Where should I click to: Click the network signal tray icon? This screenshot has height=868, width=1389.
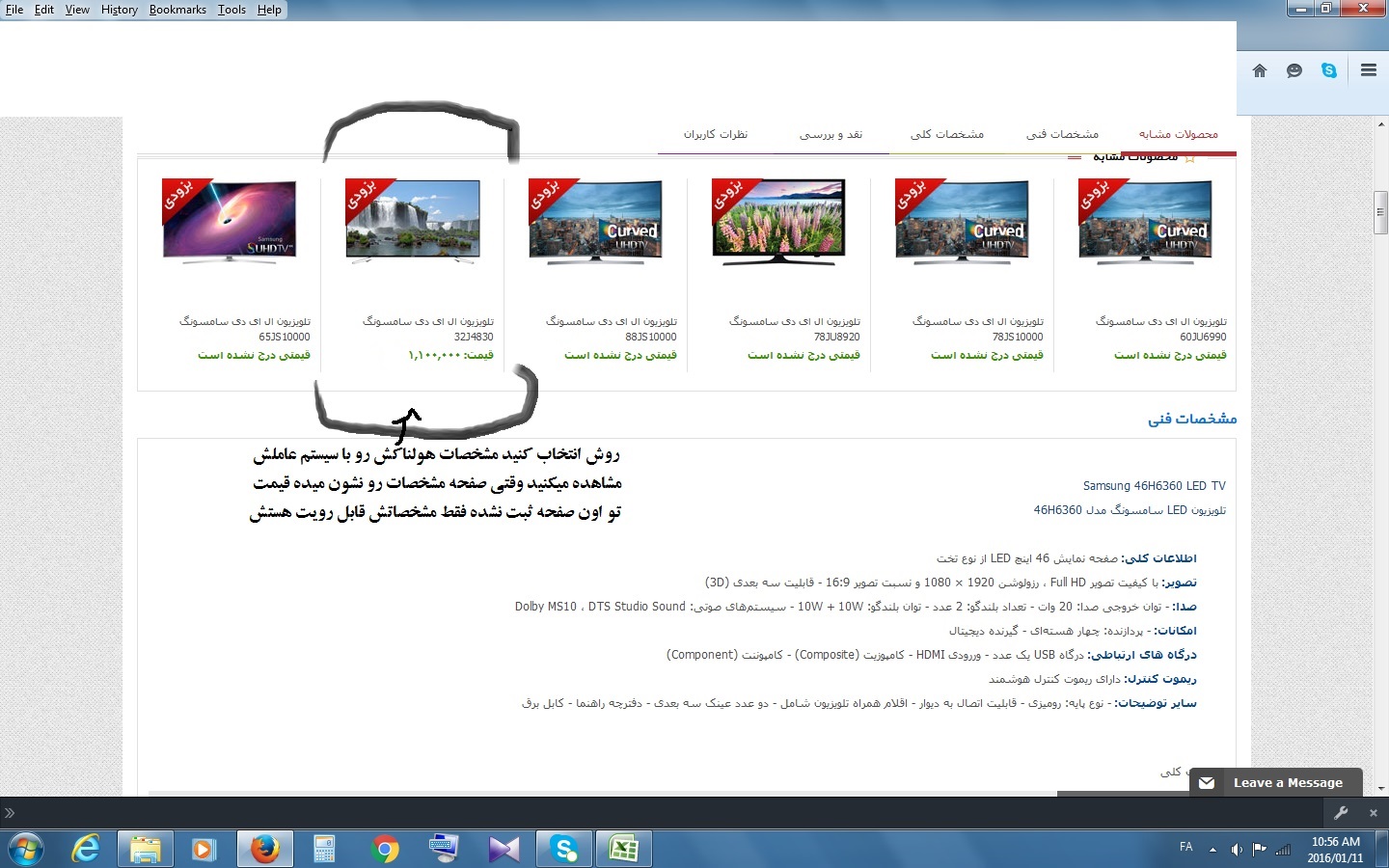[x=1284, y=850]
